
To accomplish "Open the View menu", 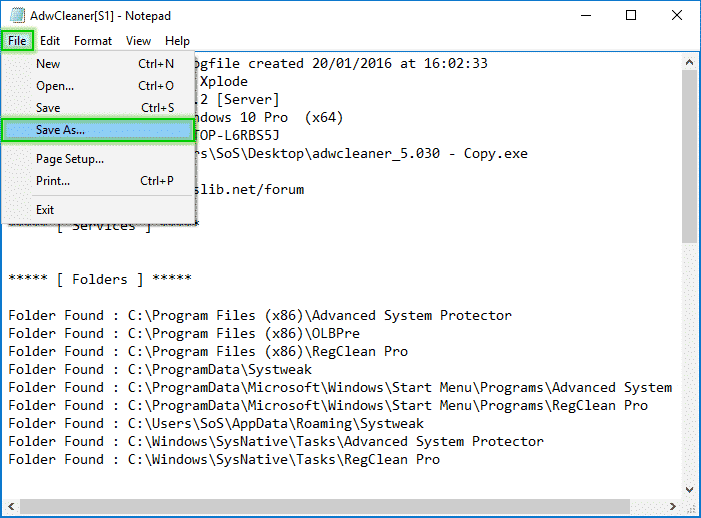I will click(138, 41).
